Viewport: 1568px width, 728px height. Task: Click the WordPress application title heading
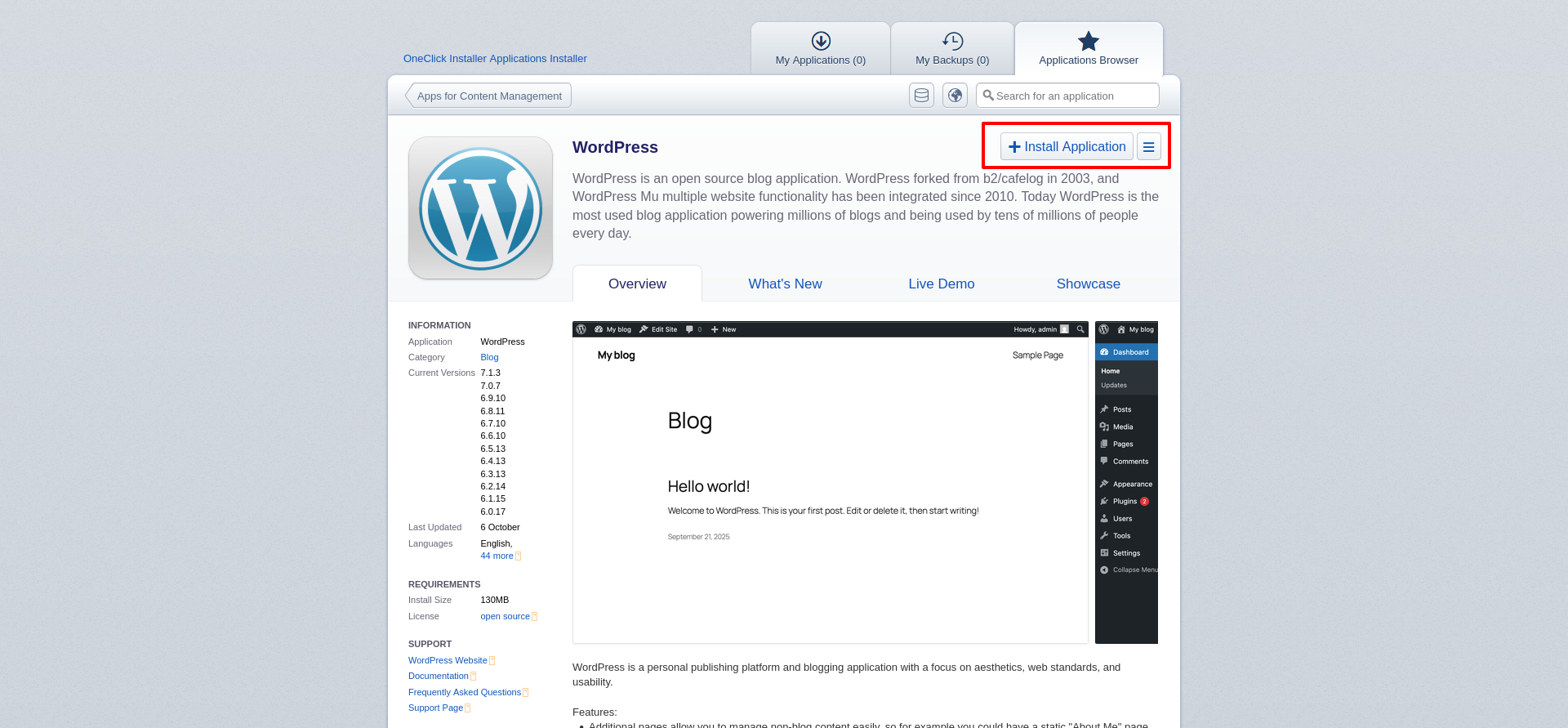click(615, 147)
